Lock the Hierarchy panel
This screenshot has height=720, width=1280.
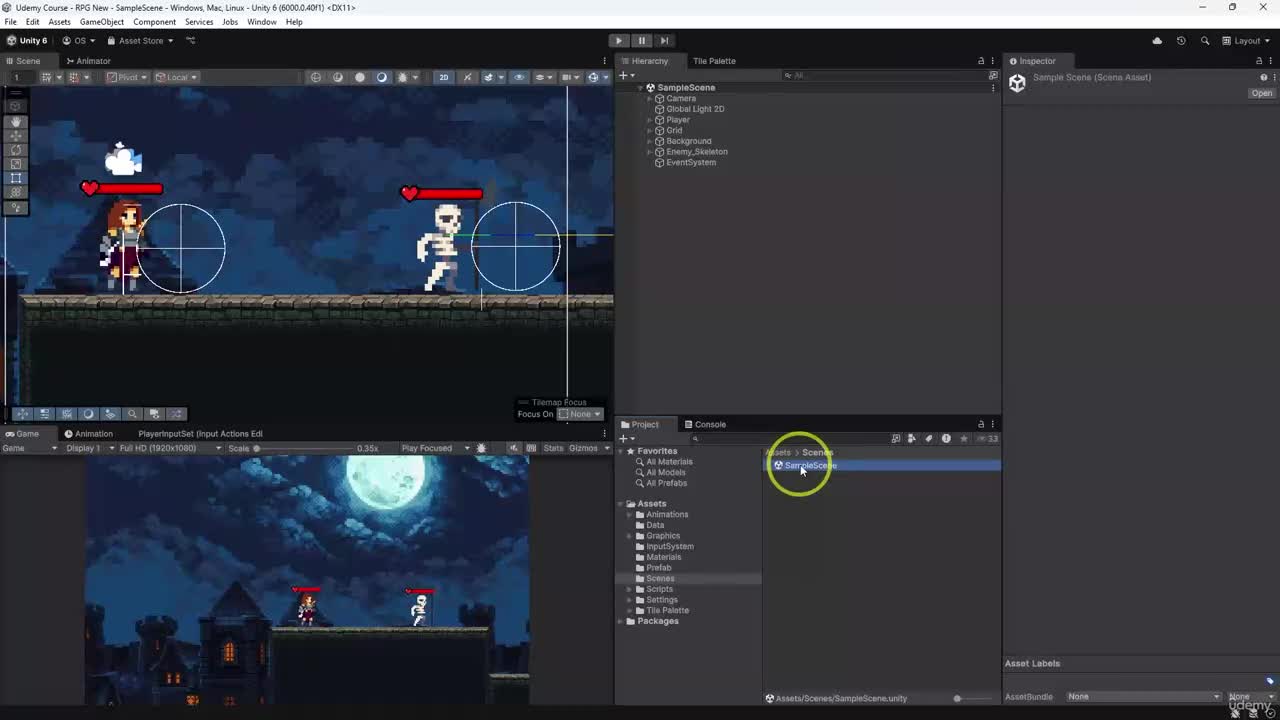pyautogui.click(x=981, y=61)
